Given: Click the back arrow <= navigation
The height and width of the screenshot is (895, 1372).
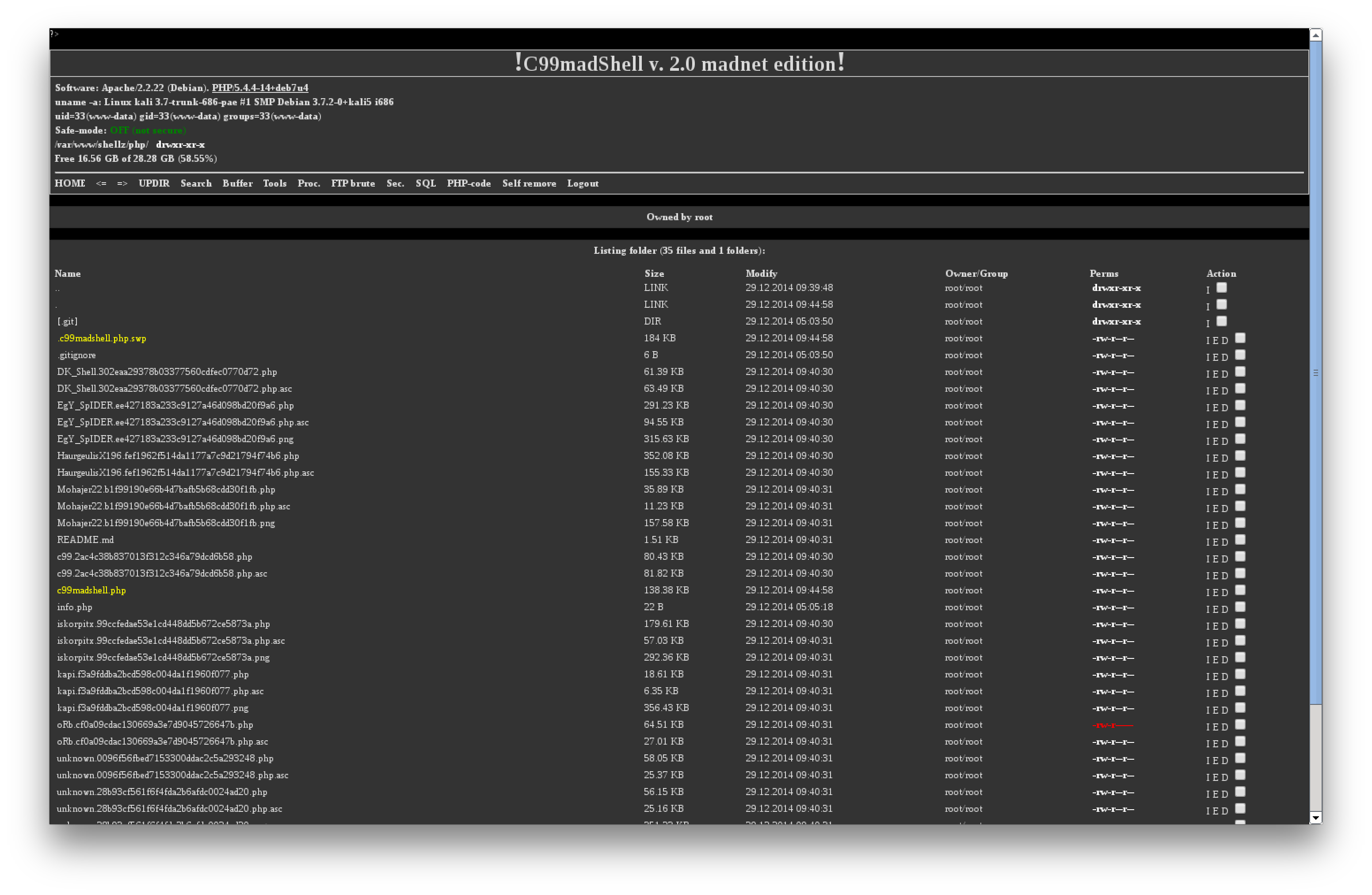Looking at the screenshot, I should pyautogui.click(x=101, y=184).
